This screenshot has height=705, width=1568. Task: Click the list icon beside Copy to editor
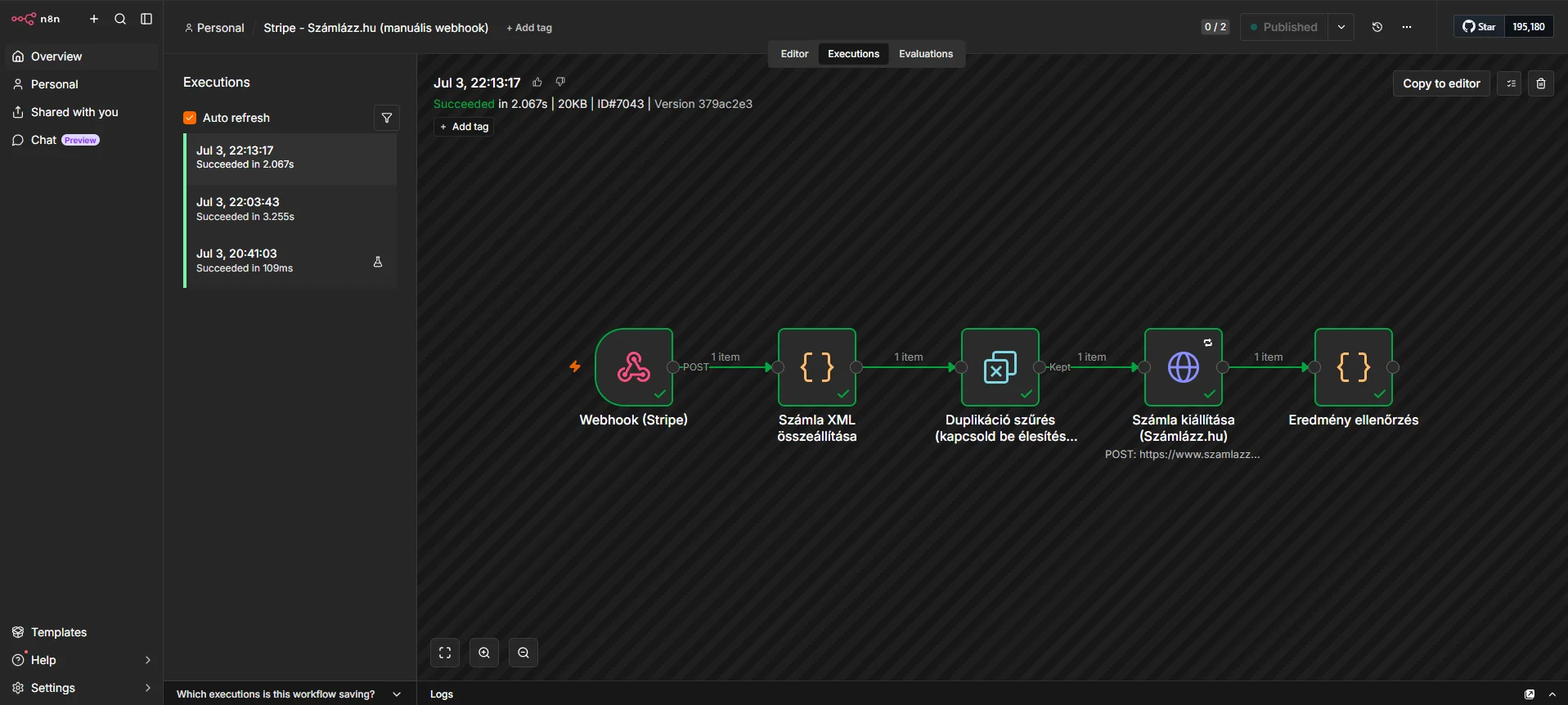[1509, 83]
